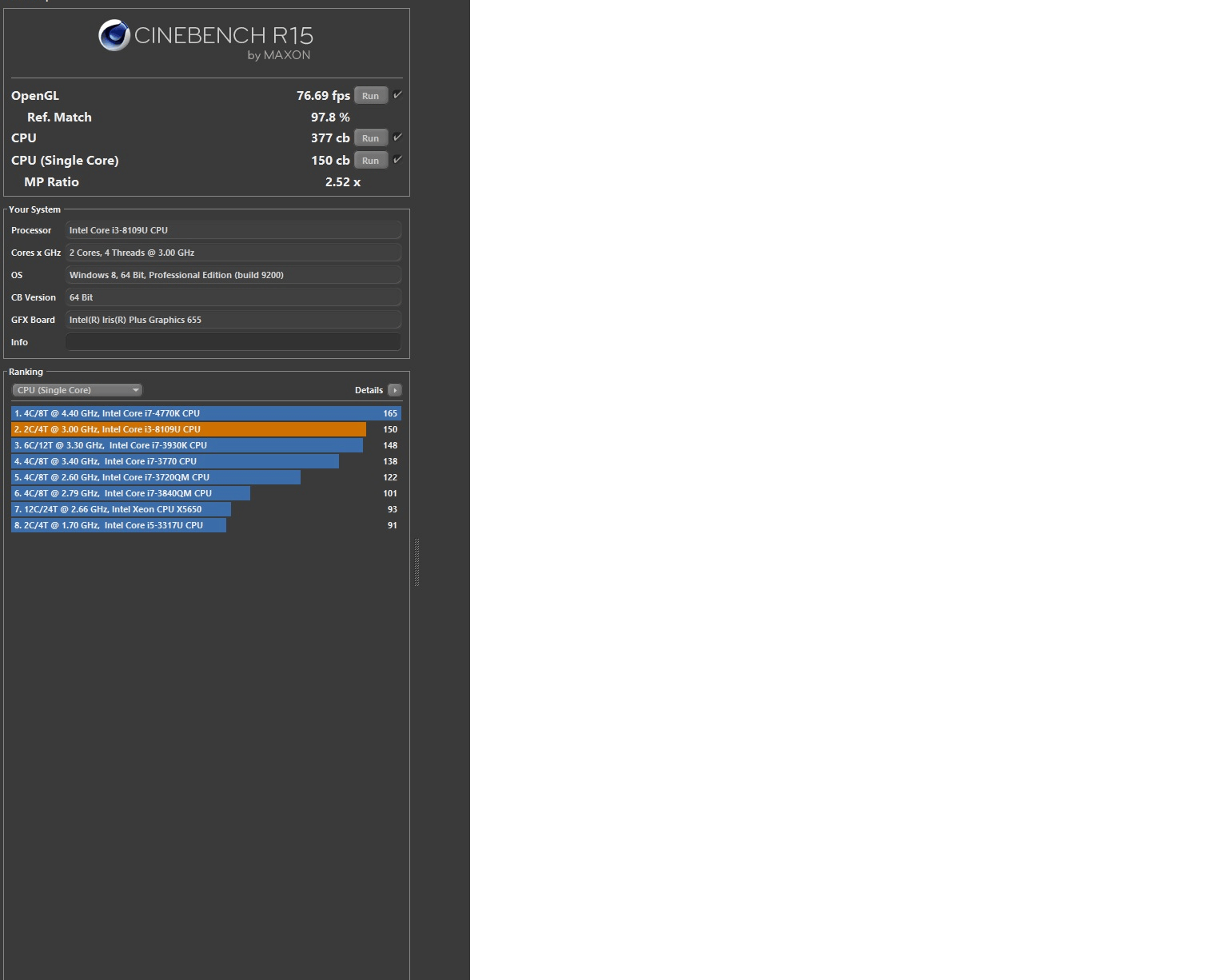
Task: Click the OS field showing Windows 8
Action: pos(233,275)
